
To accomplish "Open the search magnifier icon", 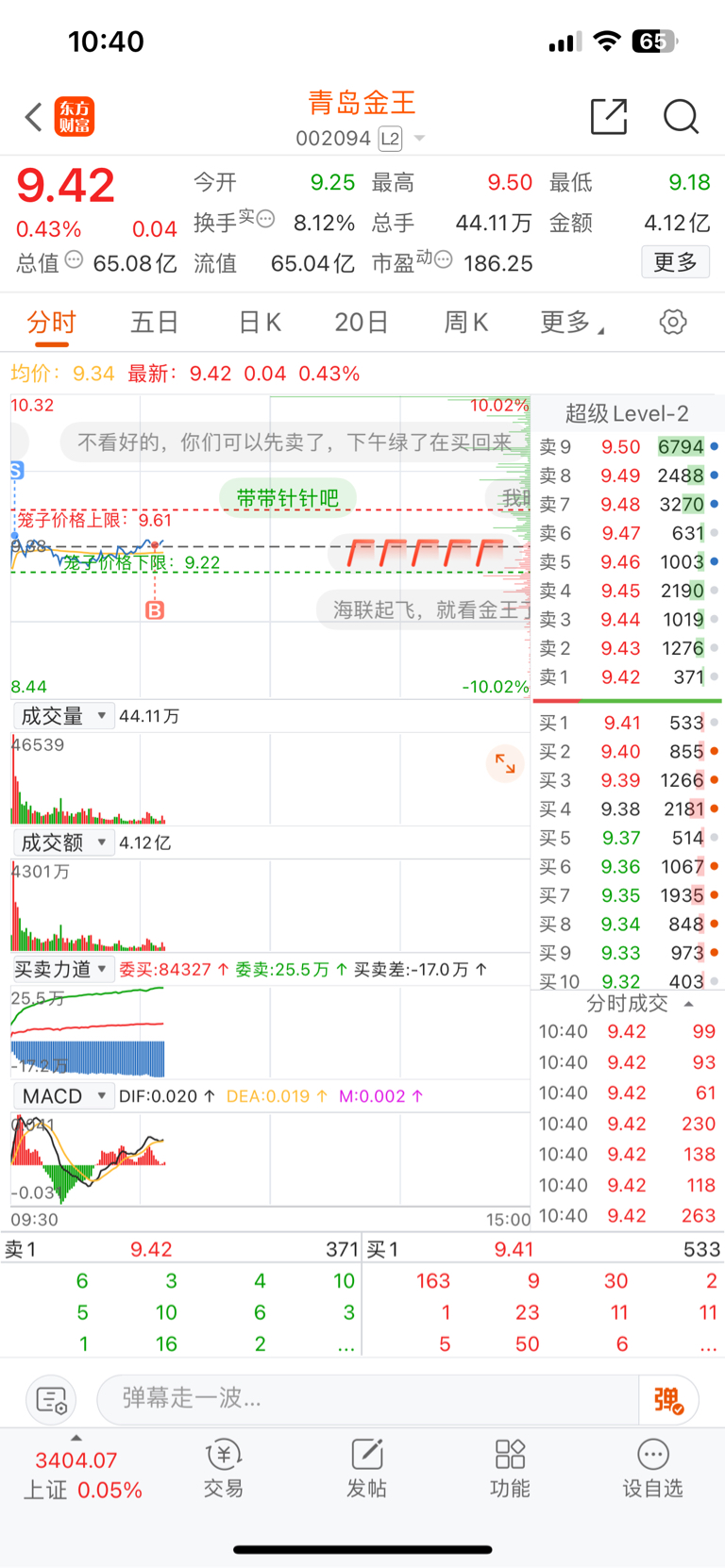I will point(681,116).
